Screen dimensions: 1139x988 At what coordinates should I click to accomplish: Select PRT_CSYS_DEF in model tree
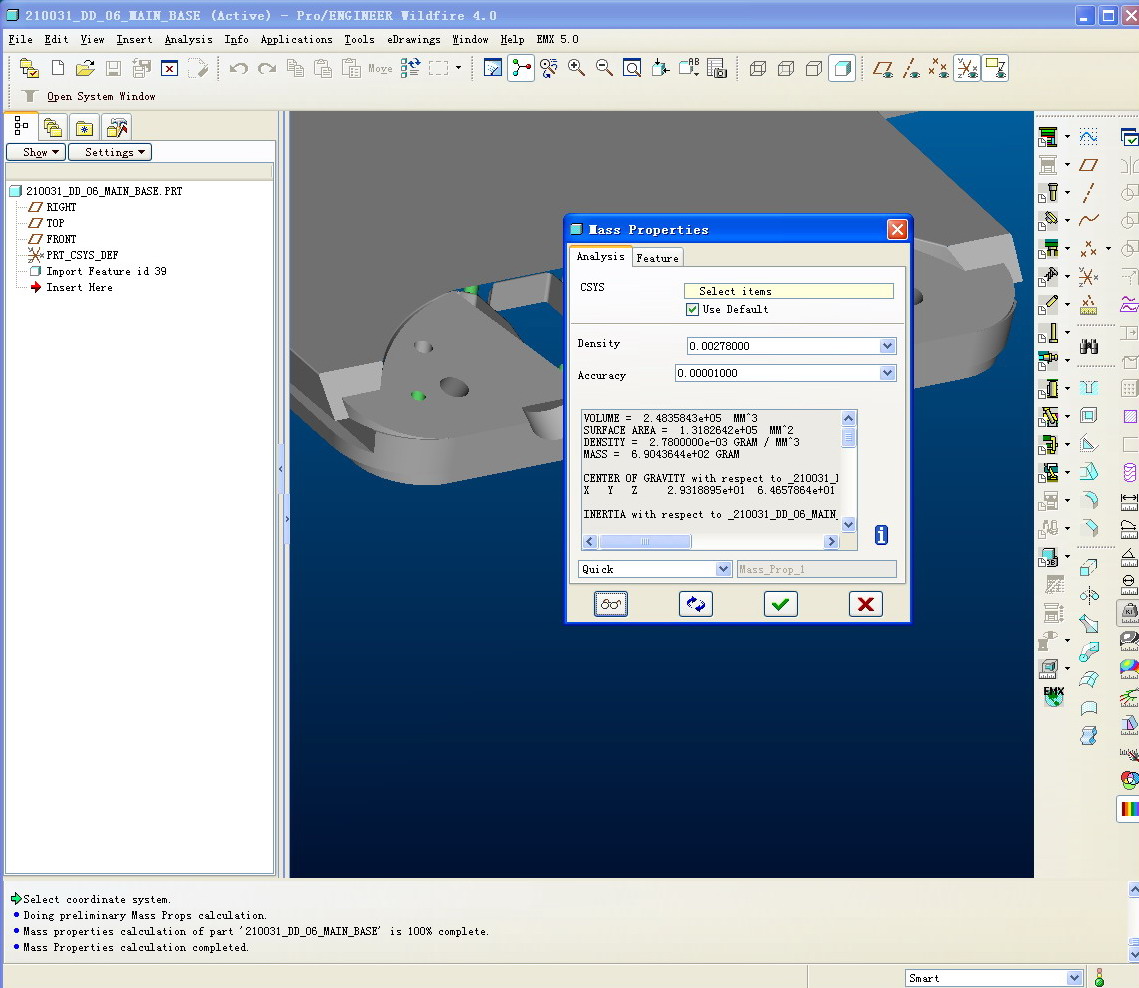(x=82, y=255)
